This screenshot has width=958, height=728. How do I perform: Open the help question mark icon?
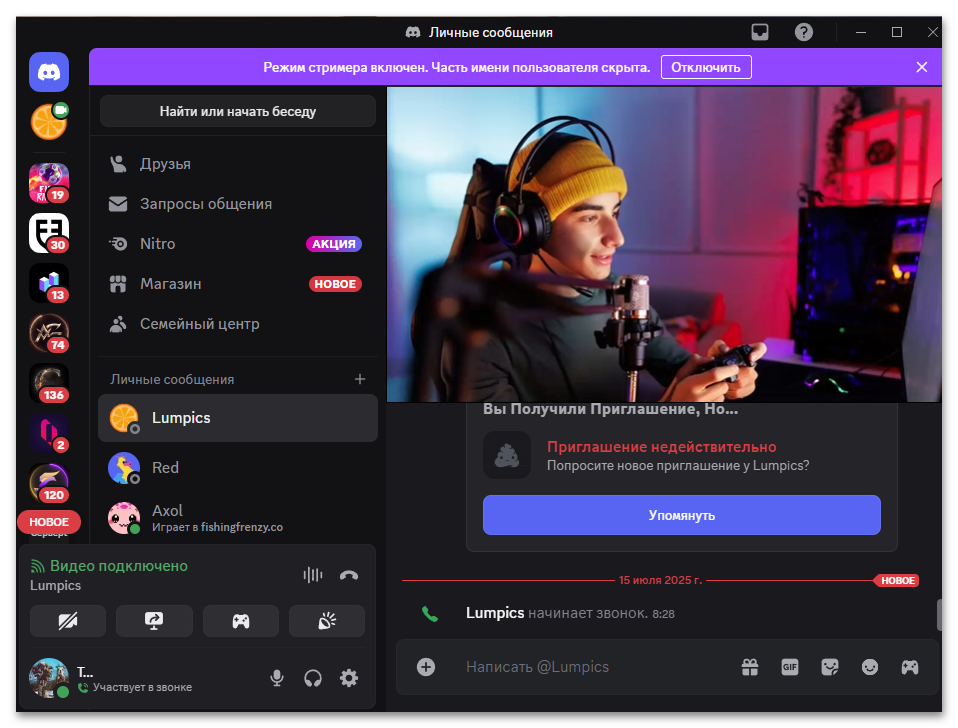pos(803,32)
